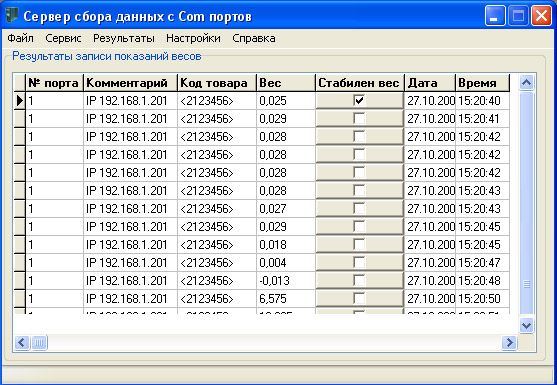Screen dimensions: 557x385
Task: Select the row header of the 15:20:41 row
Action: 20,119
